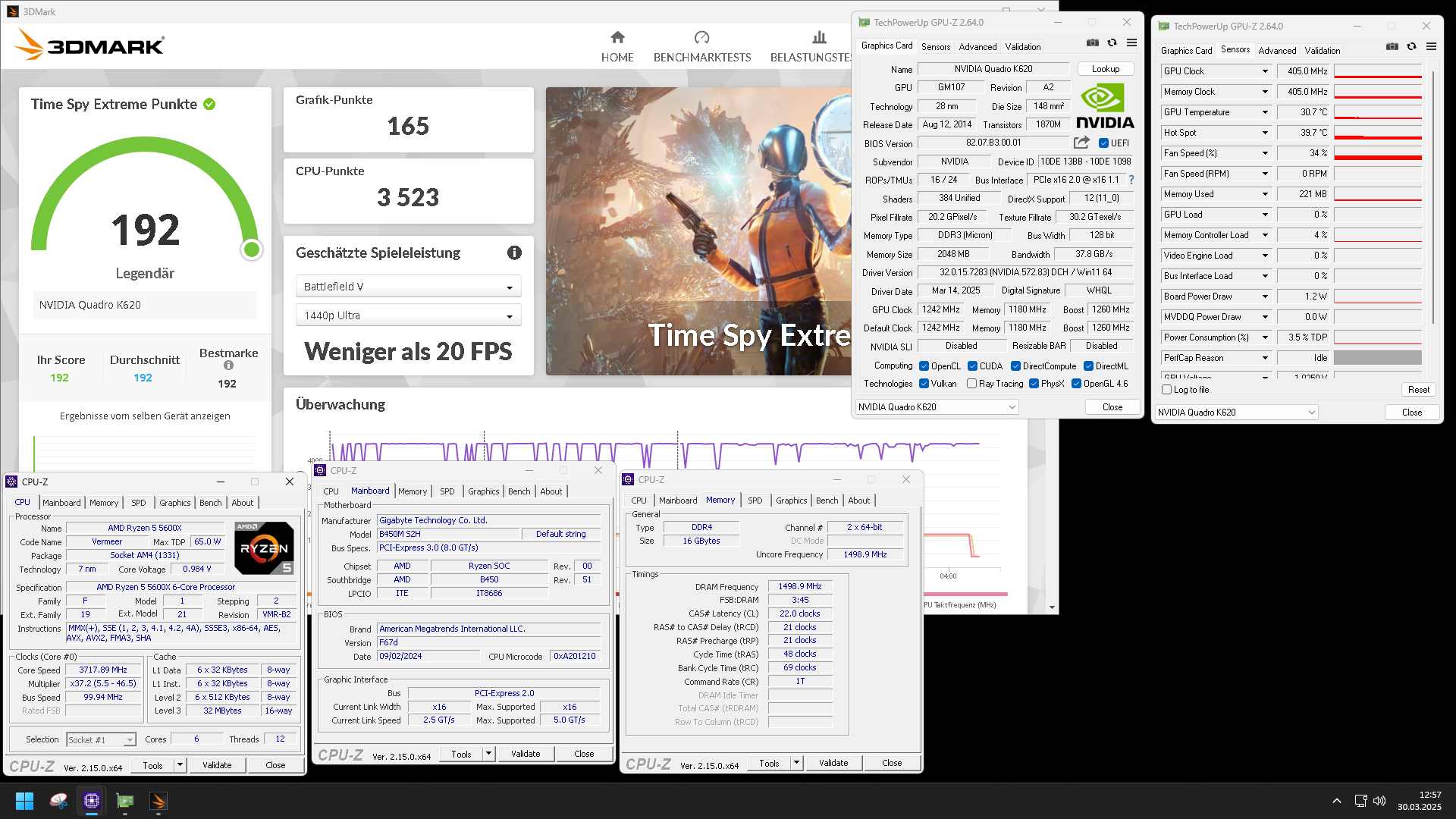Enable the Log to file checkbox
1456x819 pixels.
(1167, 390)
